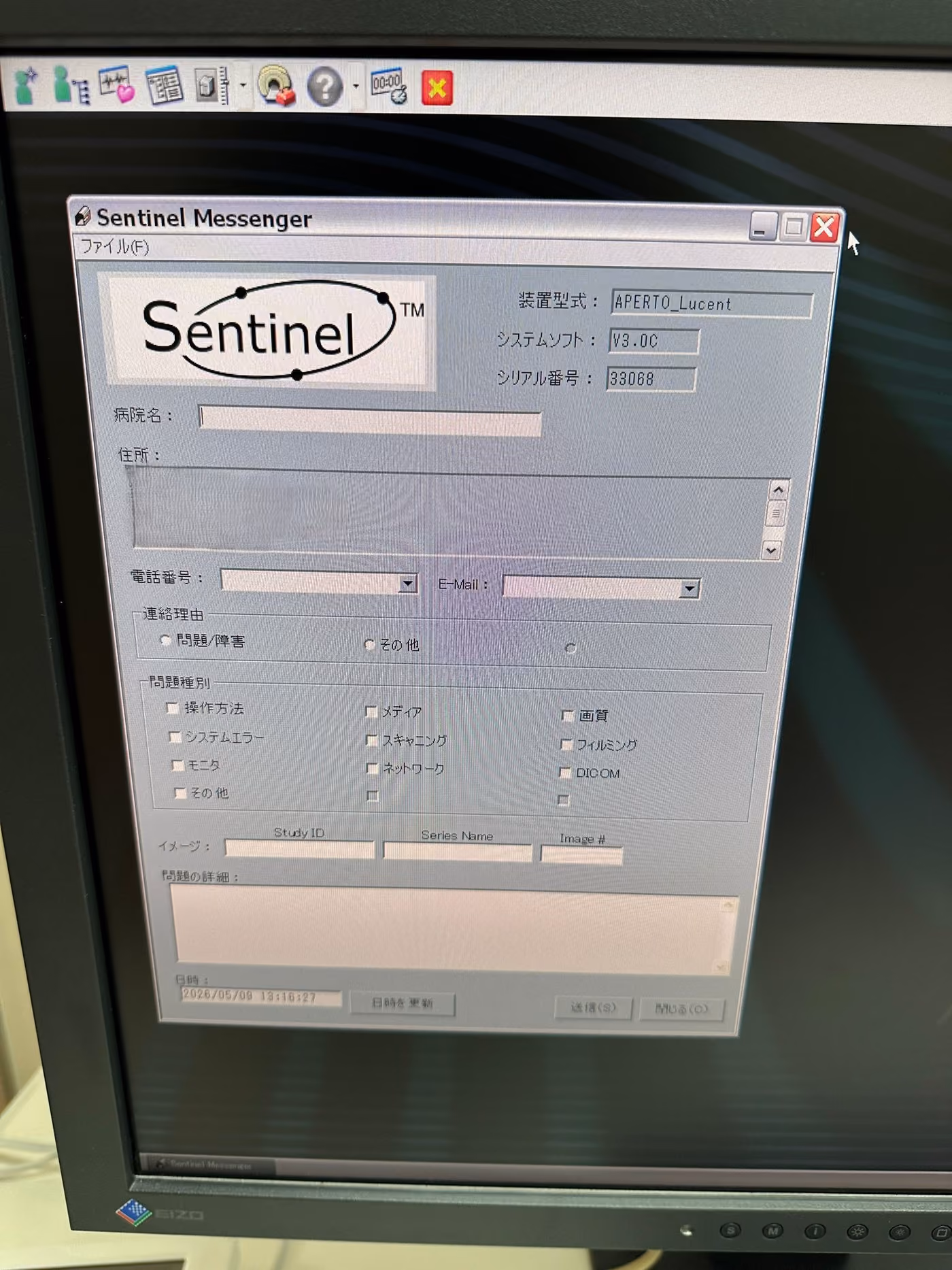The image size is (952, 1270).
Task: Open the E-Mail dropdown arrow
Action: [690, 588]
